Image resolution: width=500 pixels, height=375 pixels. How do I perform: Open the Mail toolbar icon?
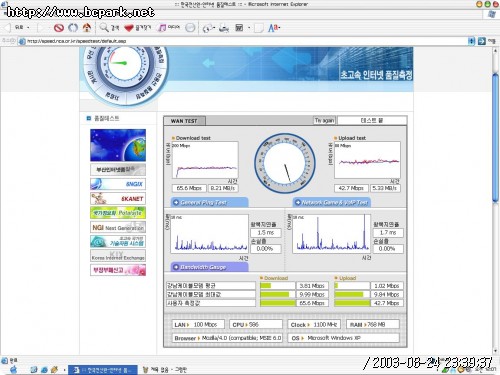[x=208, y=28]
